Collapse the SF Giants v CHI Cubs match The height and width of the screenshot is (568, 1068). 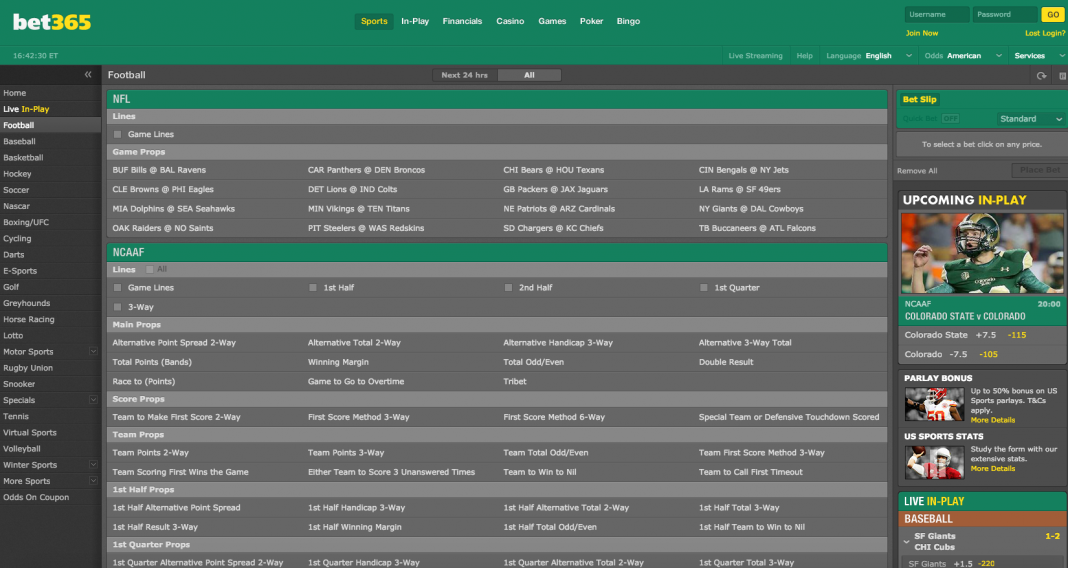[x=906, y=542]
